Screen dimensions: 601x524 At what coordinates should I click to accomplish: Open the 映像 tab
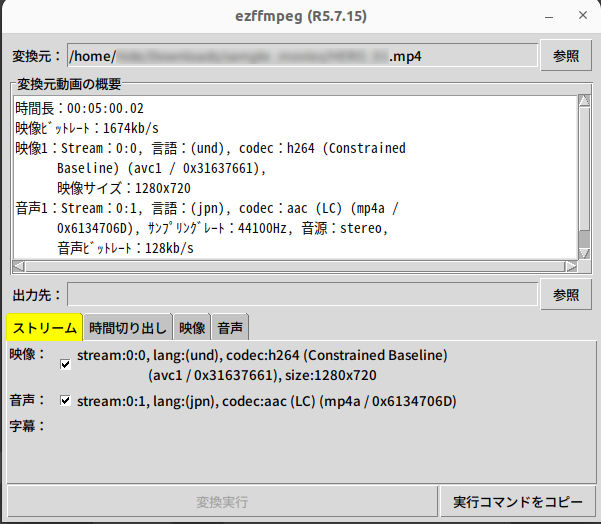pyautogui.click(x=192, y=327)
